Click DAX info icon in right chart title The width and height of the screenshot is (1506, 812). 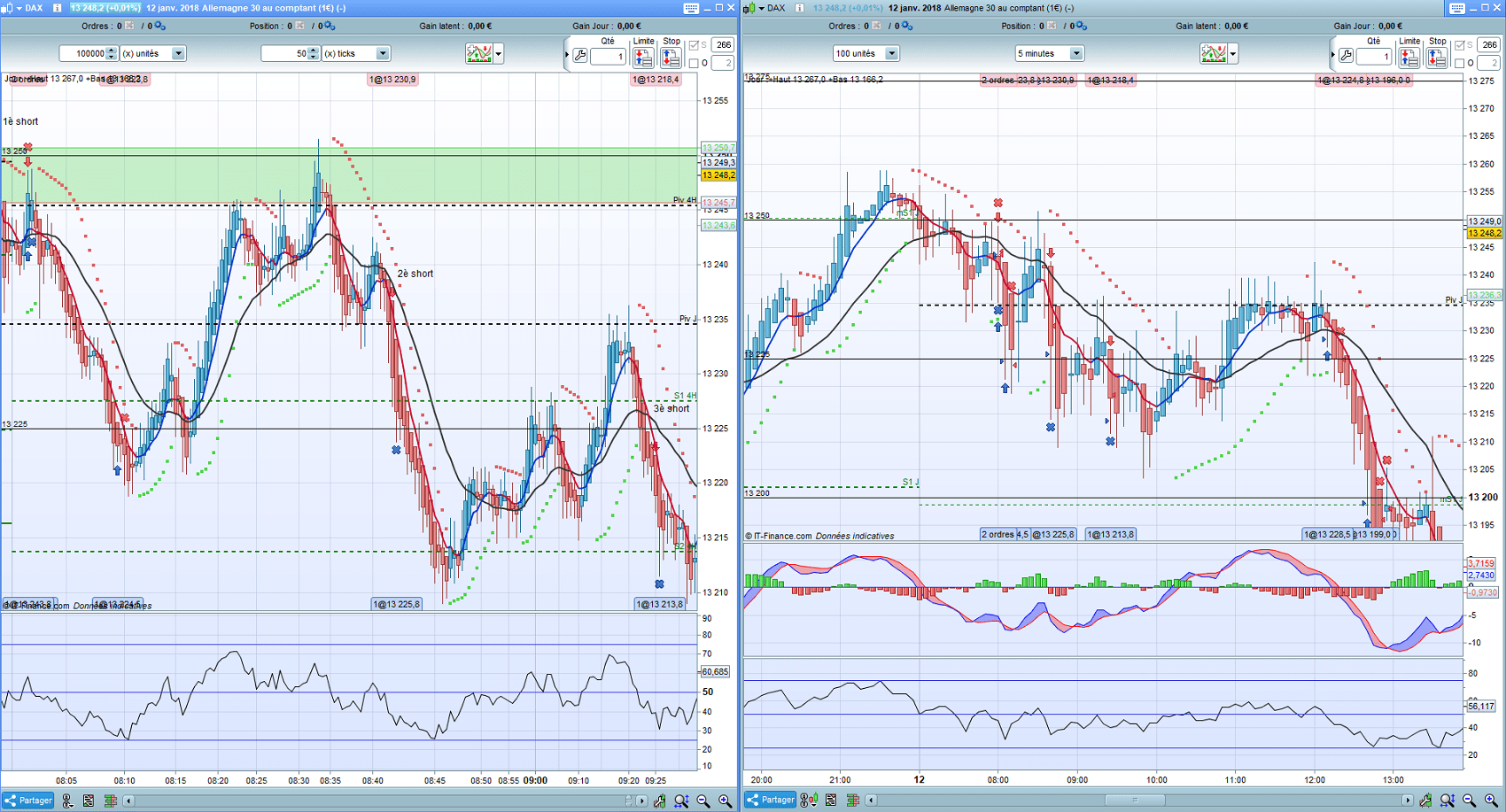(799, 8)
